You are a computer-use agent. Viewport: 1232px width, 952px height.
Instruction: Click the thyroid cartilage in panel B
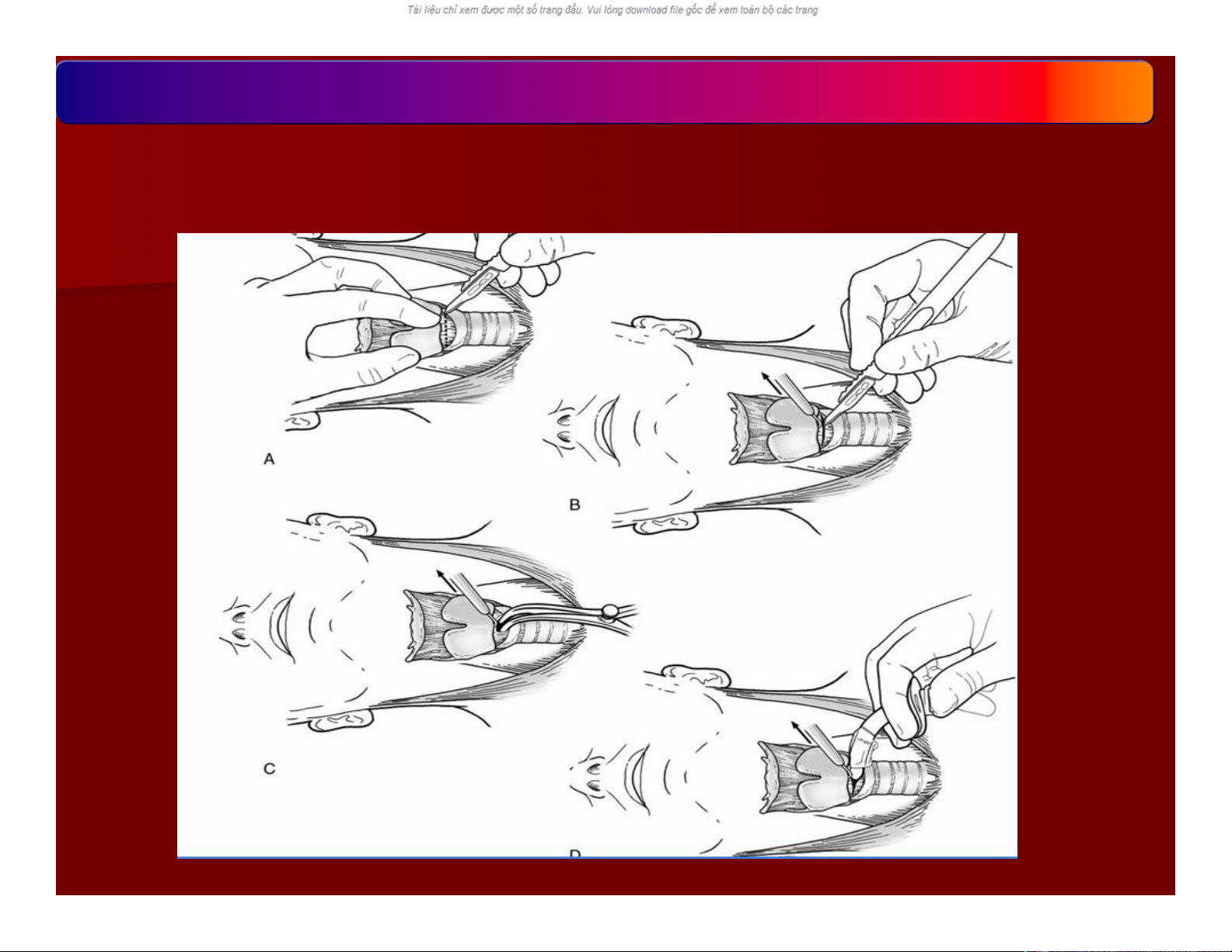(777, 431)
